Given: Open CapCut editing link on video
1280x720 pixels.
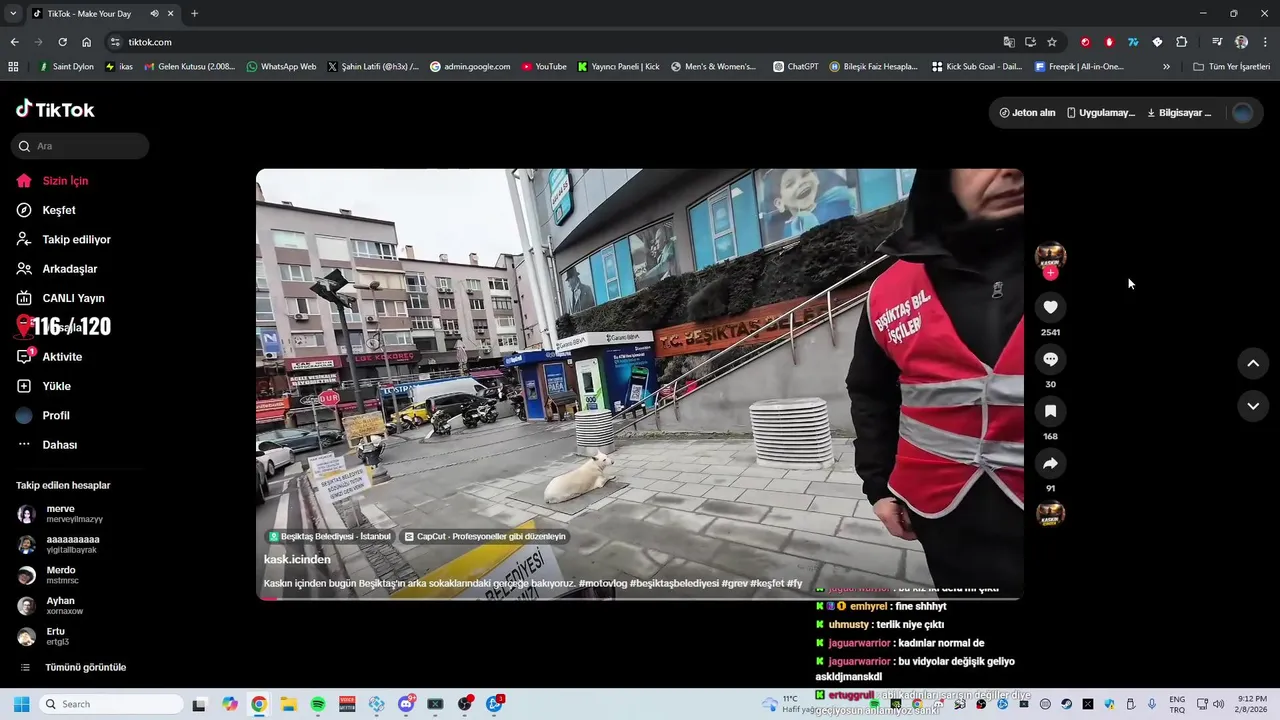Looking at the screenshot, I should click(485, 537).
